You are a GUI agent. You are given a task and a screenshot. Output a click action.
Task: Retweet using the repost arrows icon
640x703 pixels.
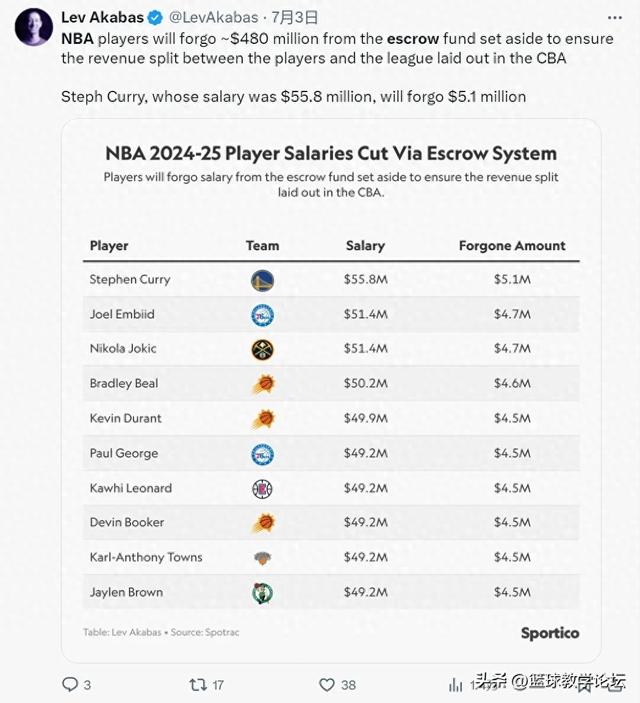click(x=197, y=684)
